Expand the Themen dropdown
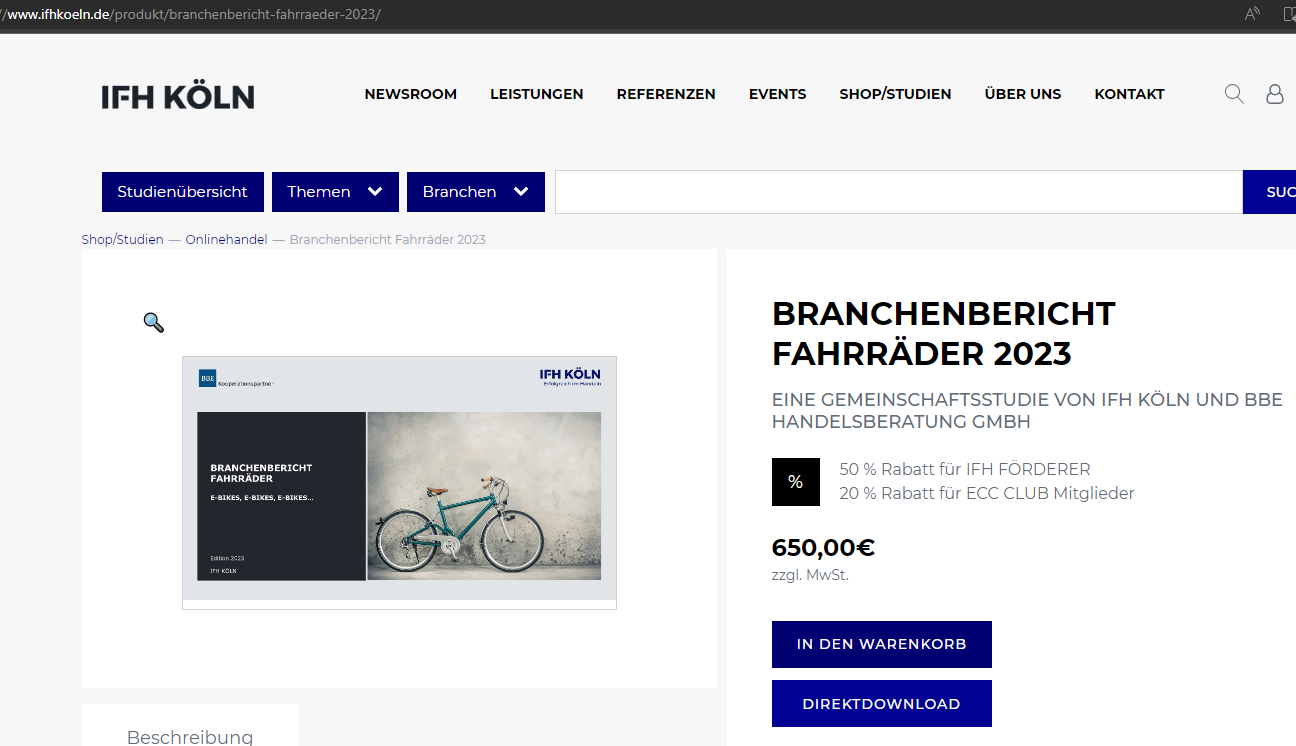Image resolution: width=1296 pixels, height=746 pixels. coord(335,192)
